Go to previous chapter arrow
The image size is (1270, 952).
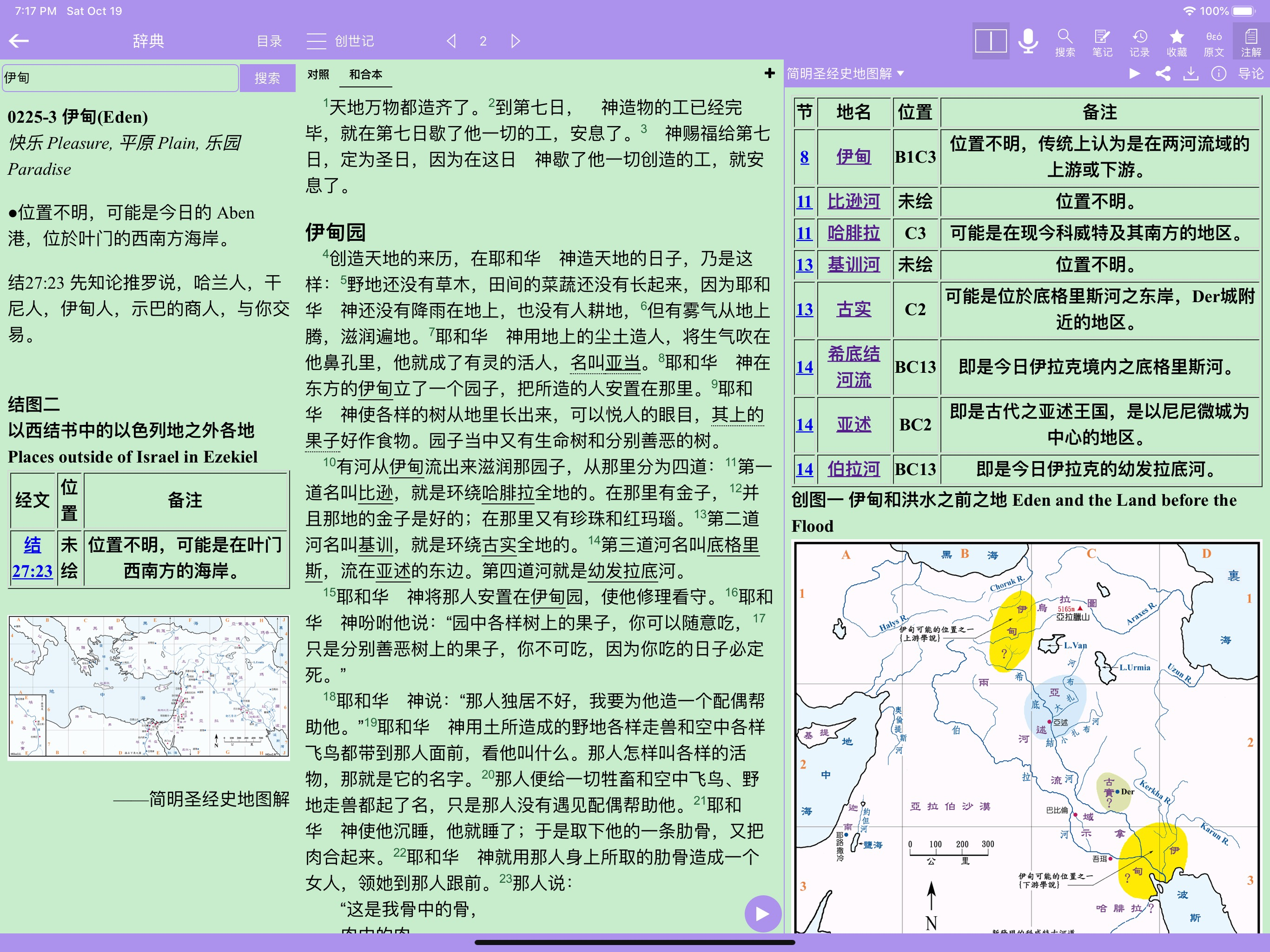tap(451, 41)
